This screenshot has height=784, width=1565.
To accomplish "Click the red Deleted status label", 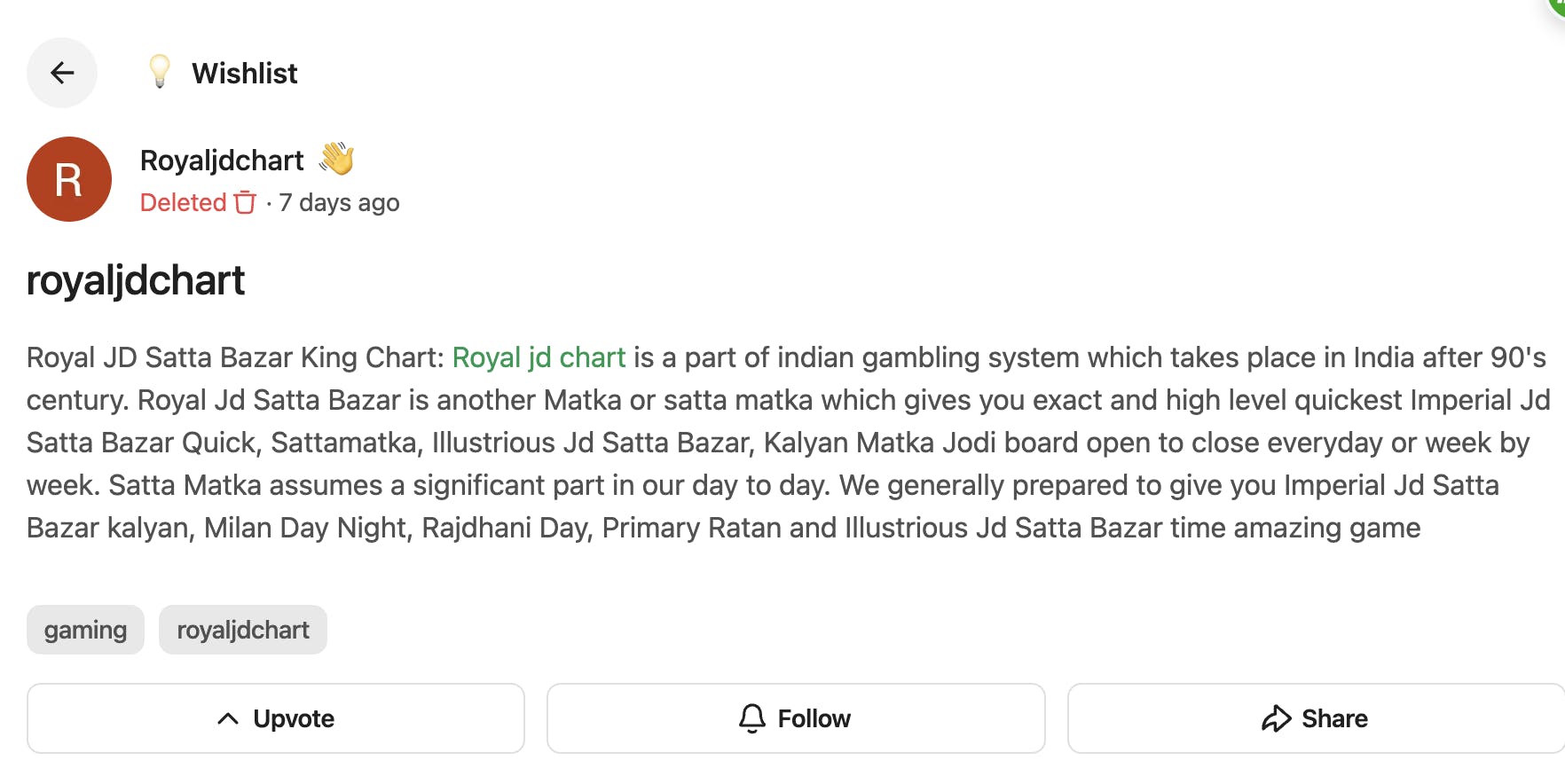I will [183, 202].
